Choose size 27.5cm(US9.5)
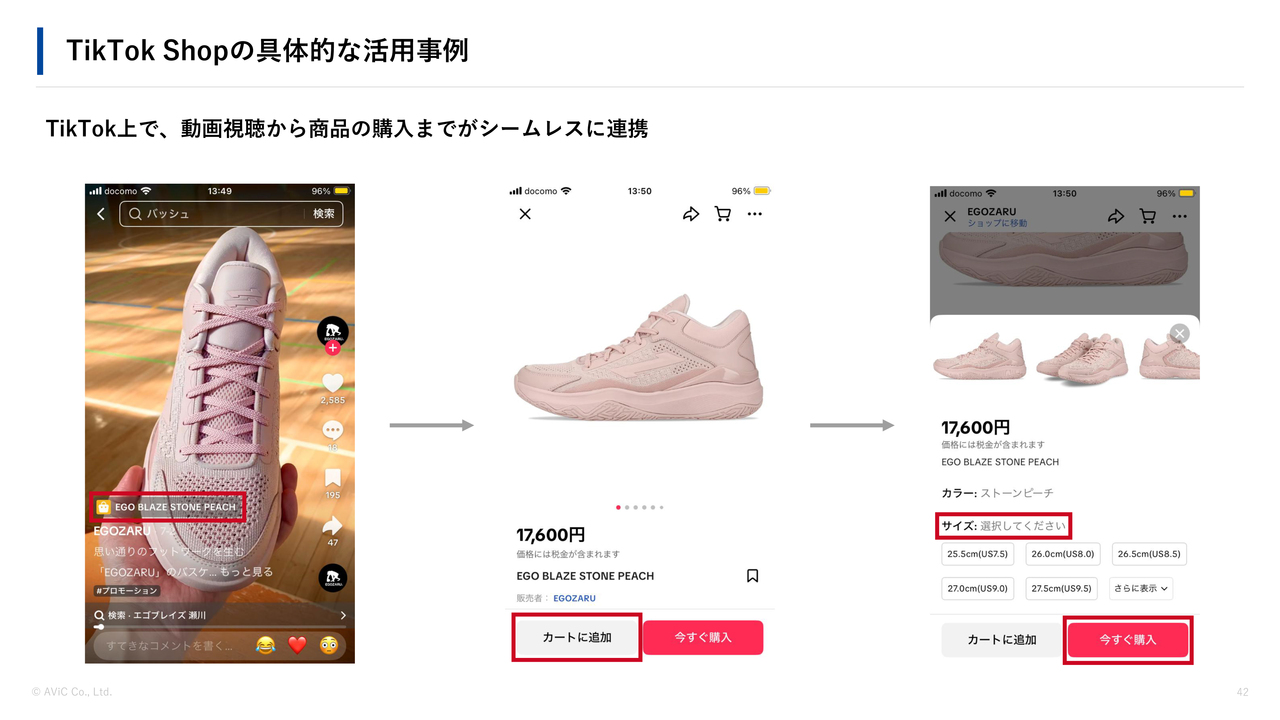 point(1063,588)
